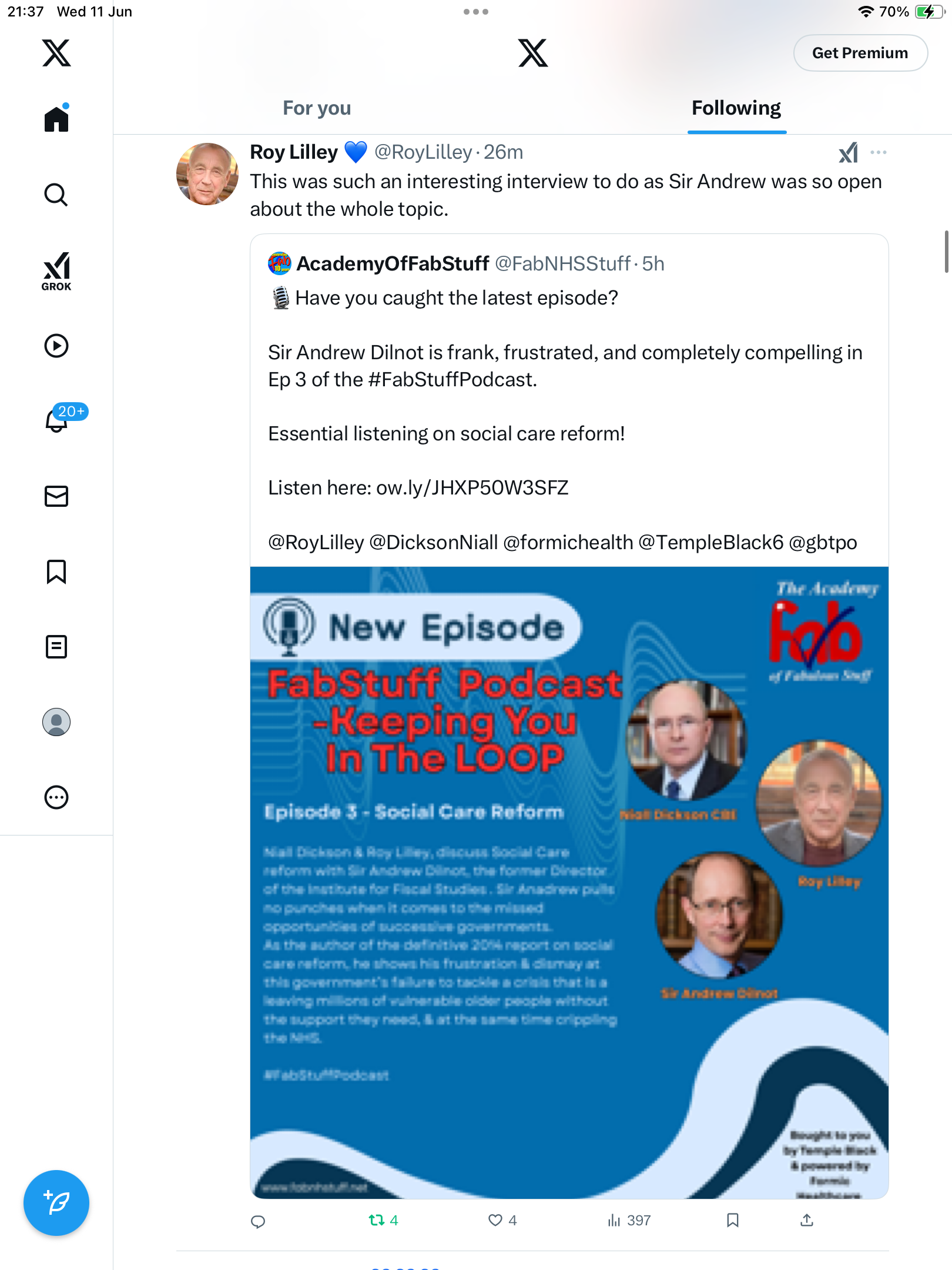
Task: Open post options three-dot menu
Action: [879, 152]
